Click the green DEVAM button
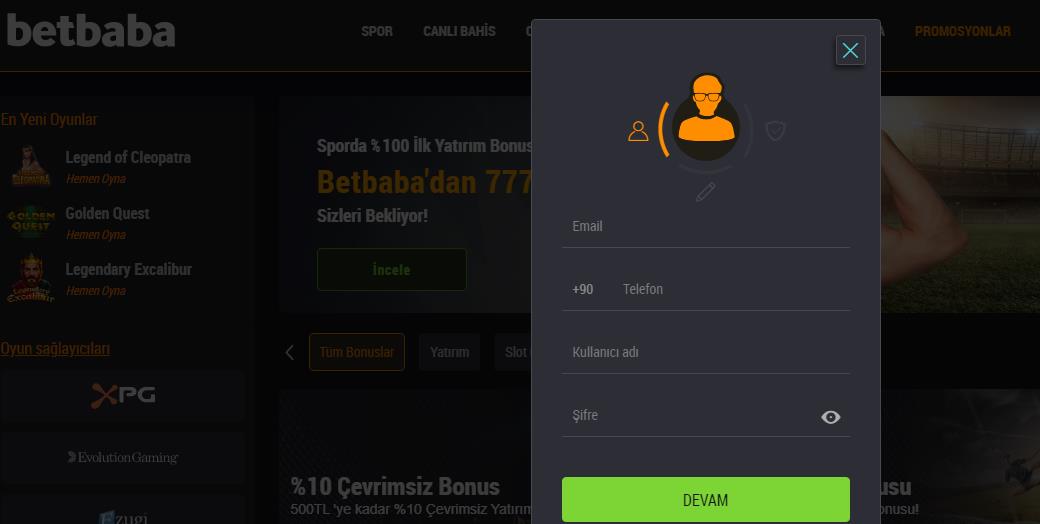 click(706, 499)
